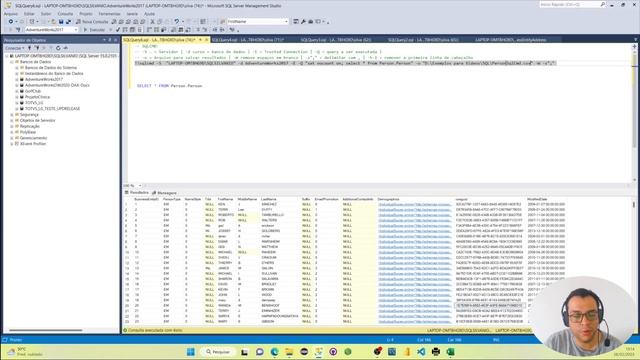This screenshot has height=360, width=640.
Task: Switch to the Resultados tab
Action: click(137, 193)
